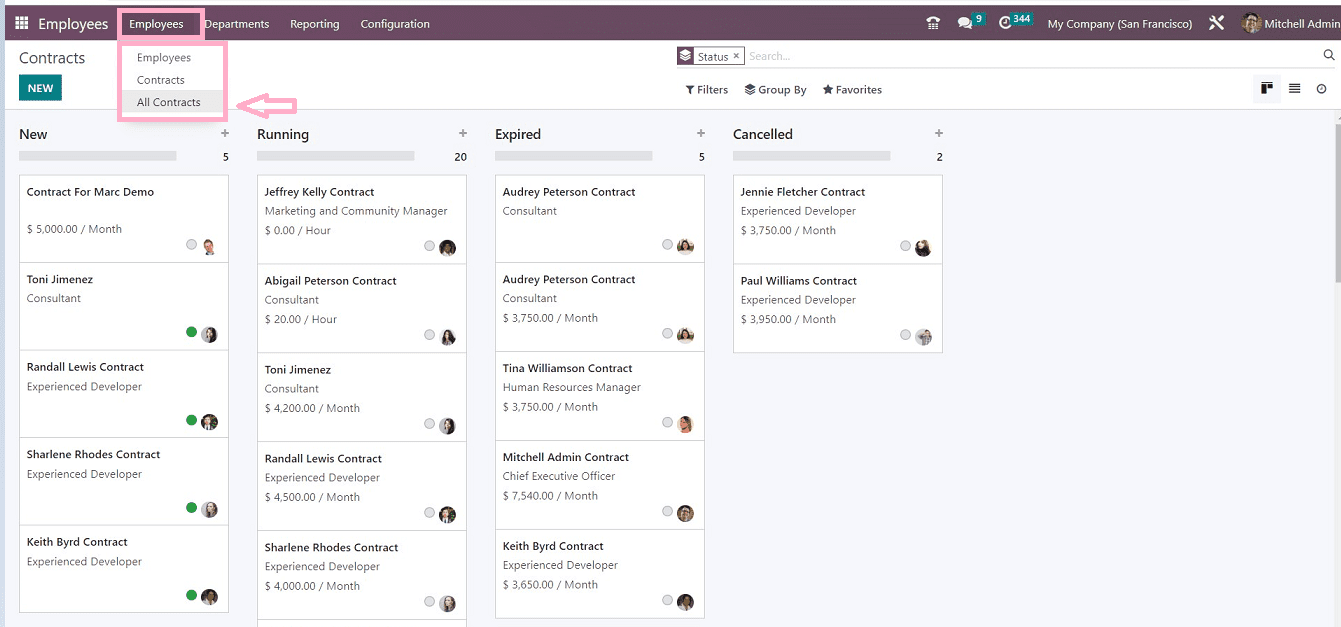The height and width of the screenshot is (627, 1341).
Task: Open the Favorites dropdown
Action: pyautogui.click(x=852, y=90)
